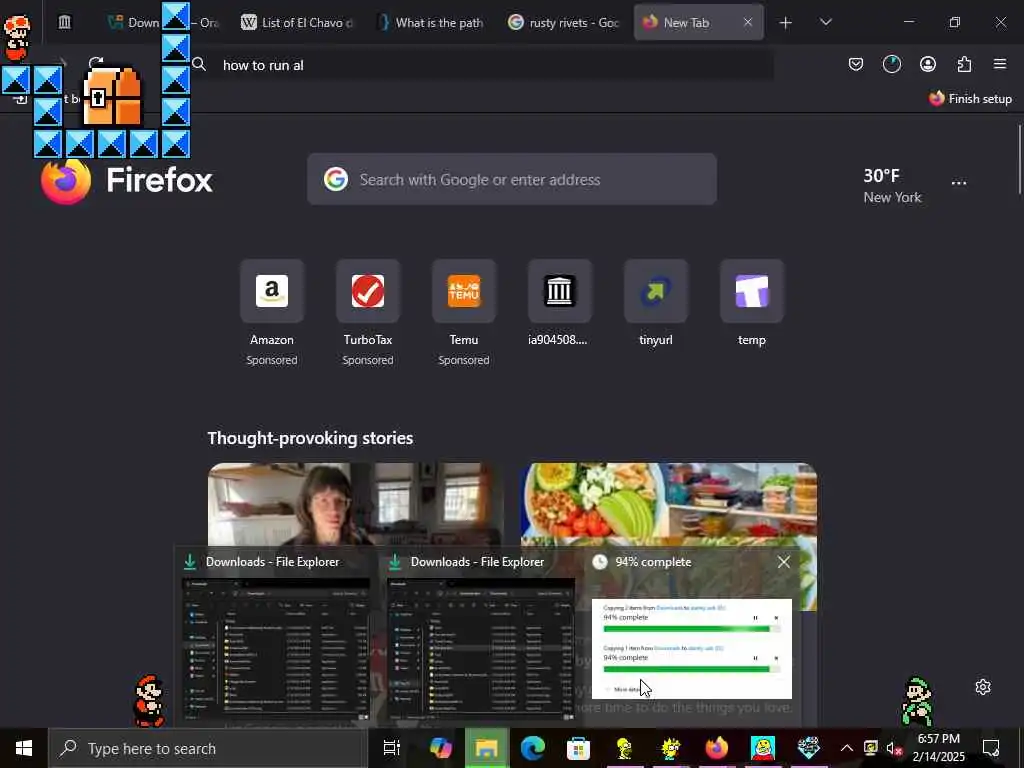Click the Windows Start button
1024x768 pixels.
24,748
